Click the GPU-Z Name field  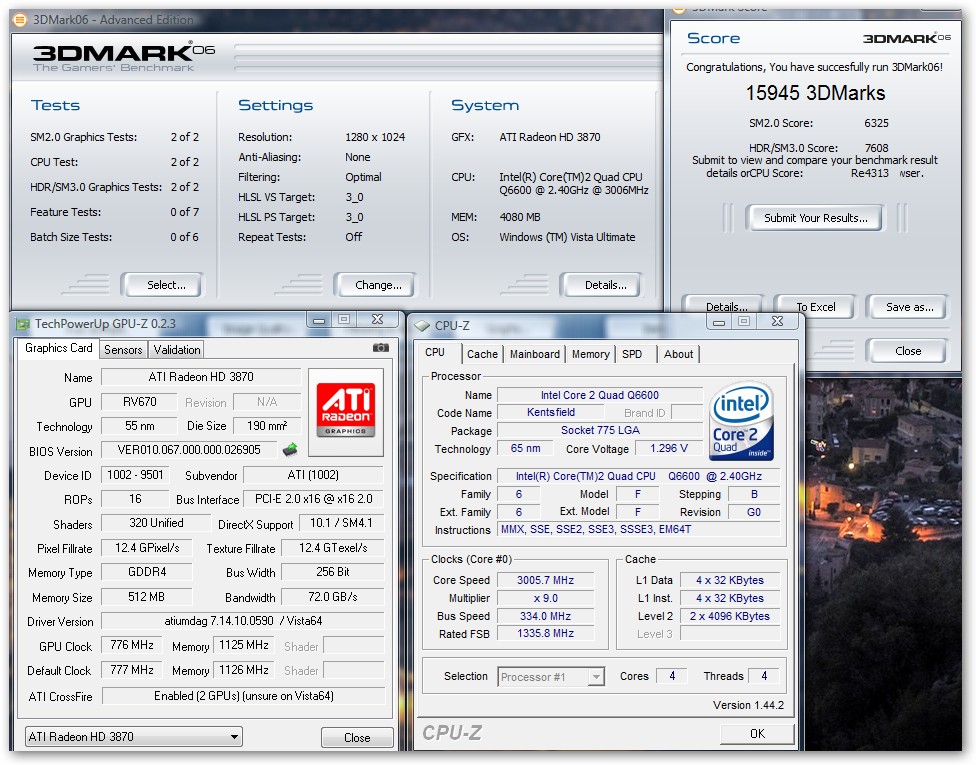[x=201, y=377]
